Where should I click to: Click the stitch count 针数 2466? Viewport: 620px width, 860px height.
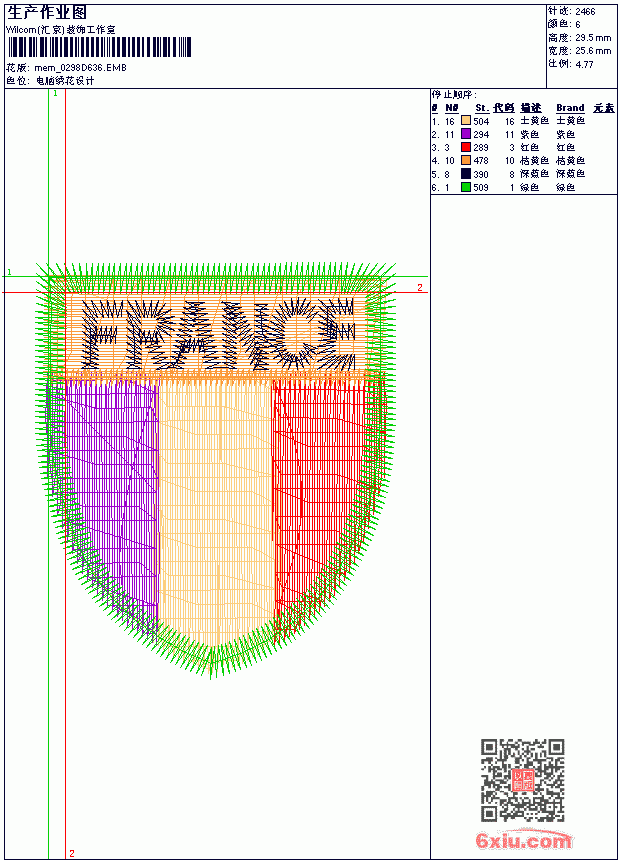(x=572, y=11)
